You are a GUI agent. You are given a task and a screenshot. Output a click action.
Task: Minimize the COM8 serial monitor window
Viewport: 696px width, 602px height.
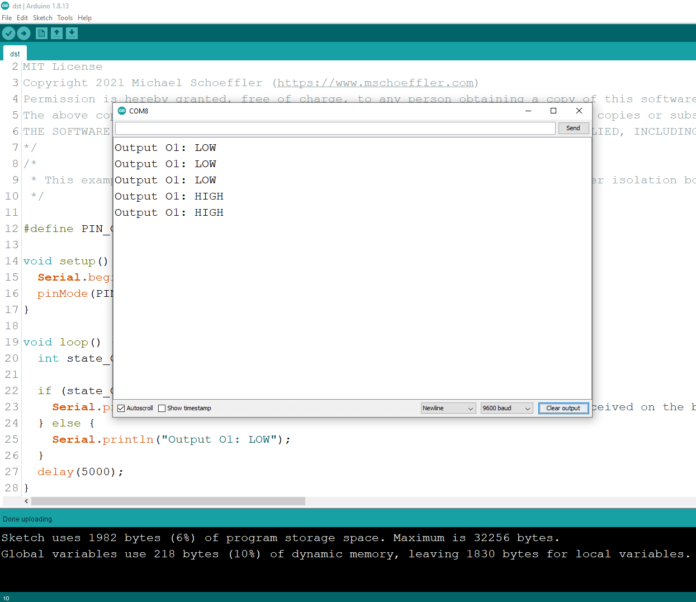coord(528,111)
